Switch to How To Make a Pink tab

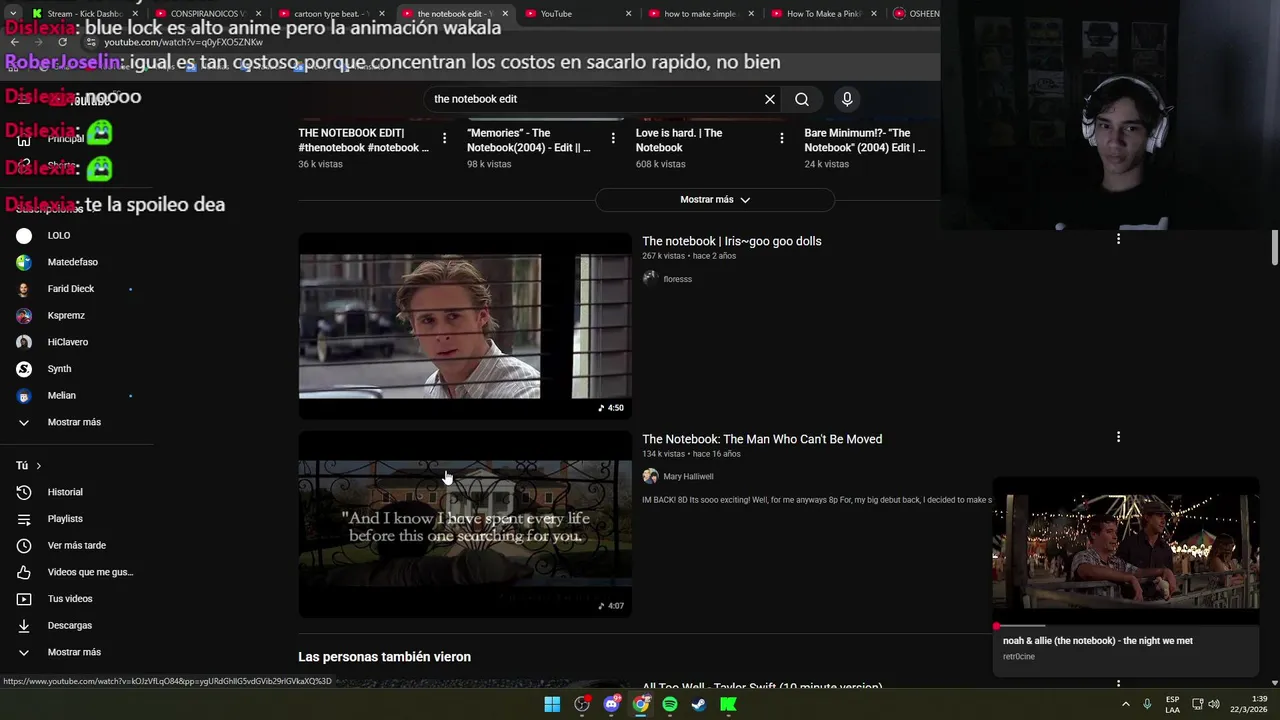[x=824, y=14]
